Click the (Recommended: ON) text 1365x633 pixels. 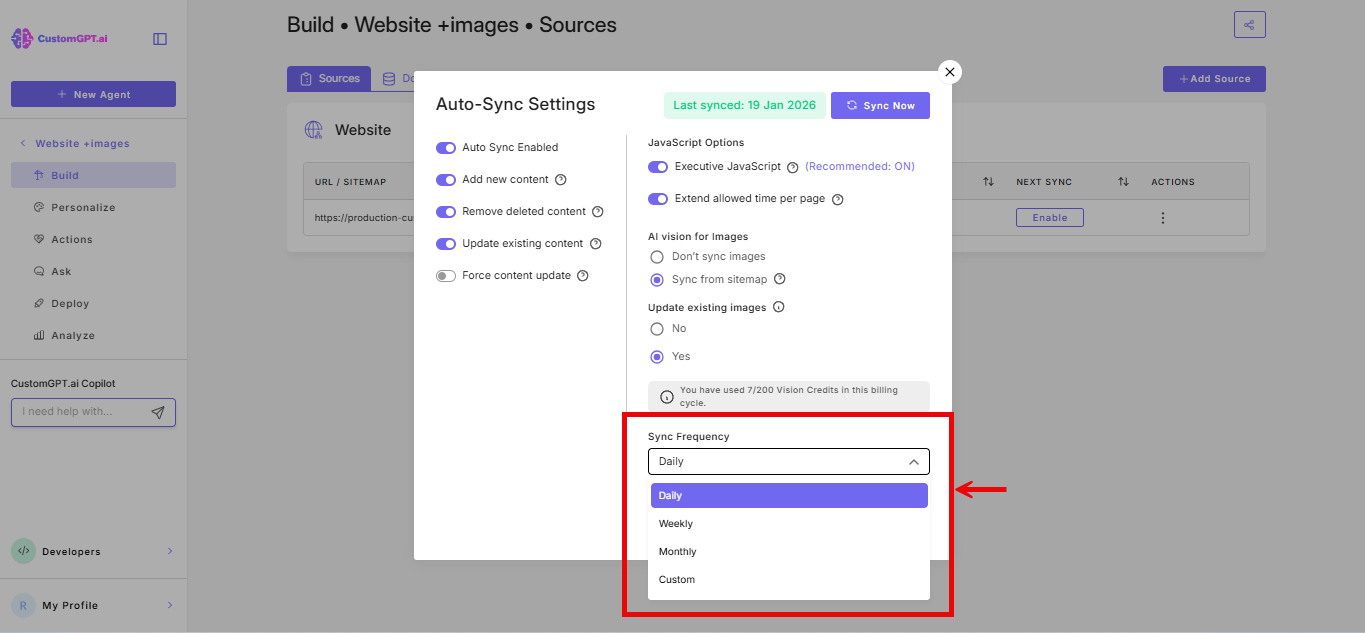[x=860, y=167]
